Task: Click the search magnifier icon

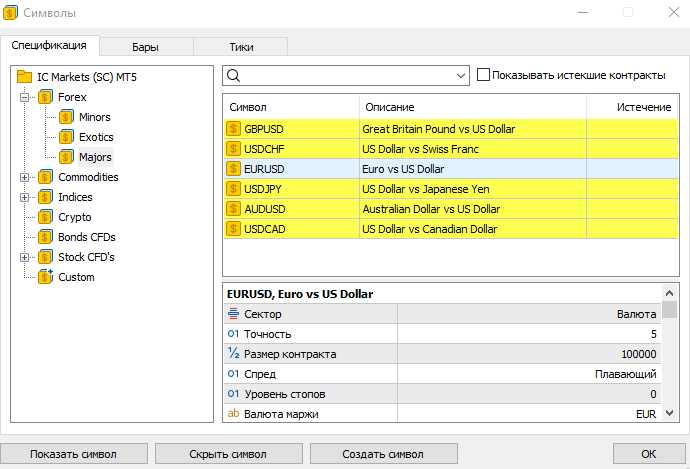Action: 234,76
